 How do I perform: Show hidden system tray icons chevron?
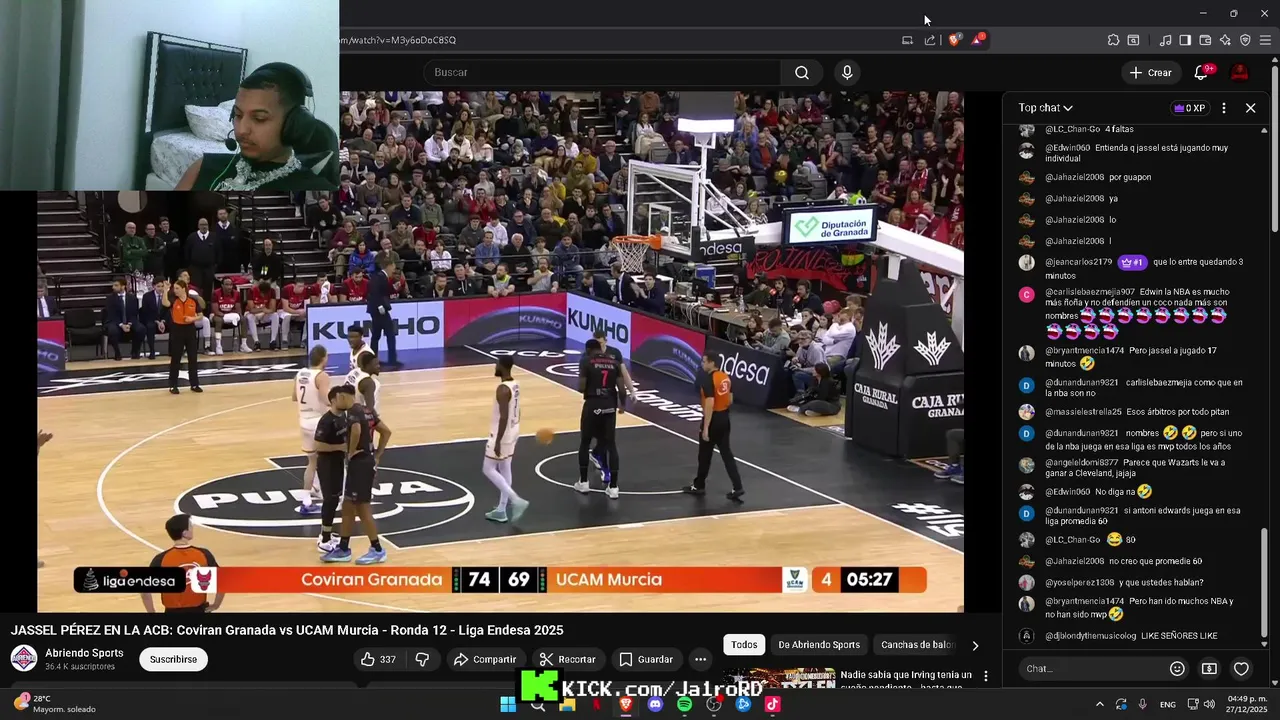click(1100, 704)
